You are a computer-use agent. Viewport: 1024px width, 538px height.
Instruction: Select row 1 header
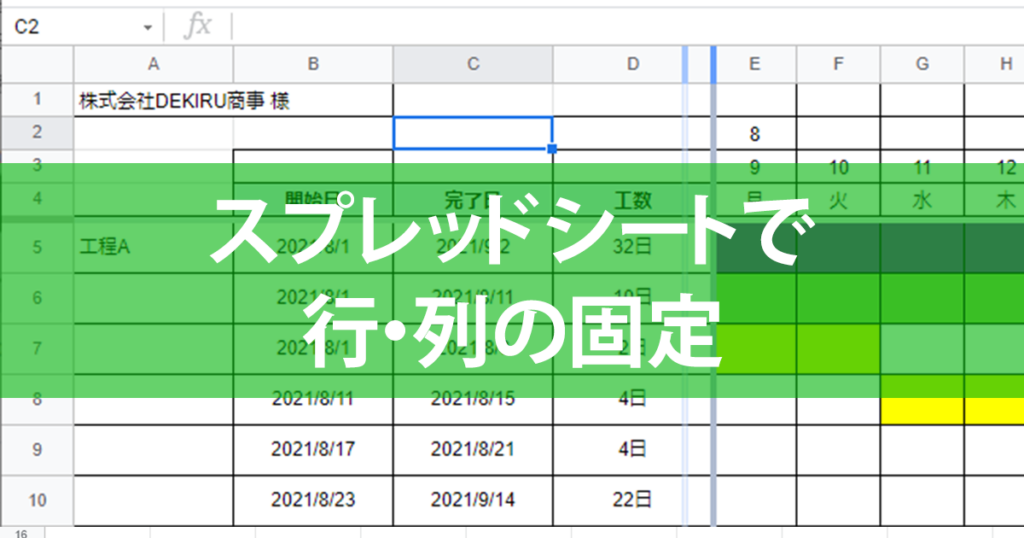coord(37,100)
